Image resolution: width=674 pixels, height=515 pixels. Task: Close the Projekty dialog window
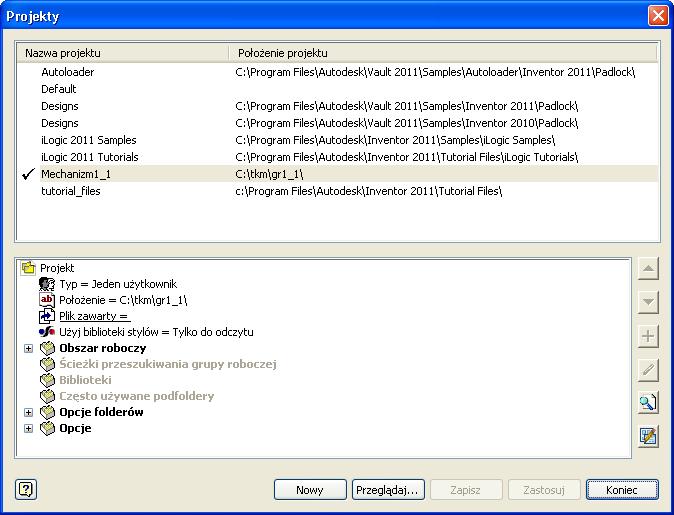click(x=658, y=16)
